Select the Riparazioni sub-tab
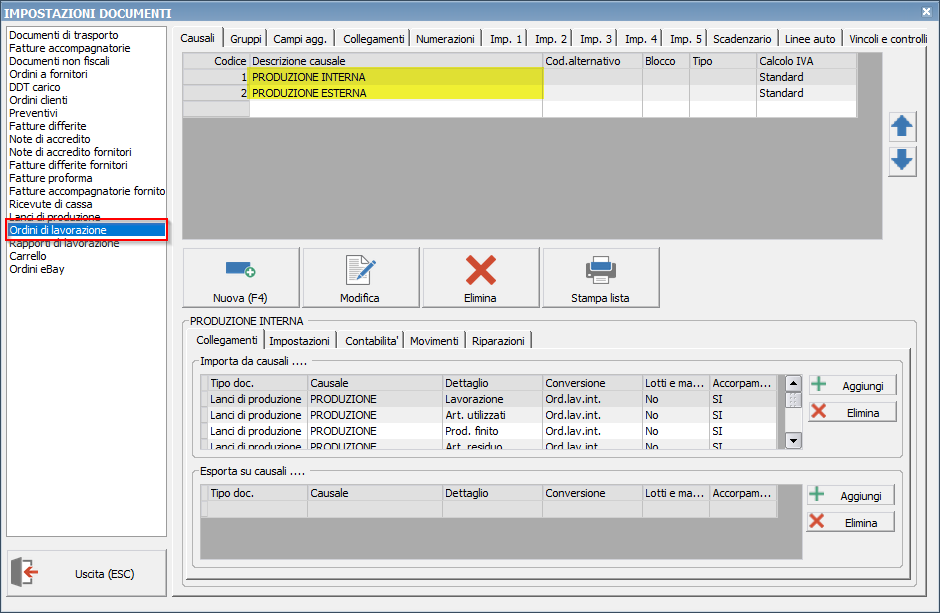Screen dimensions: 940x613 498,341
